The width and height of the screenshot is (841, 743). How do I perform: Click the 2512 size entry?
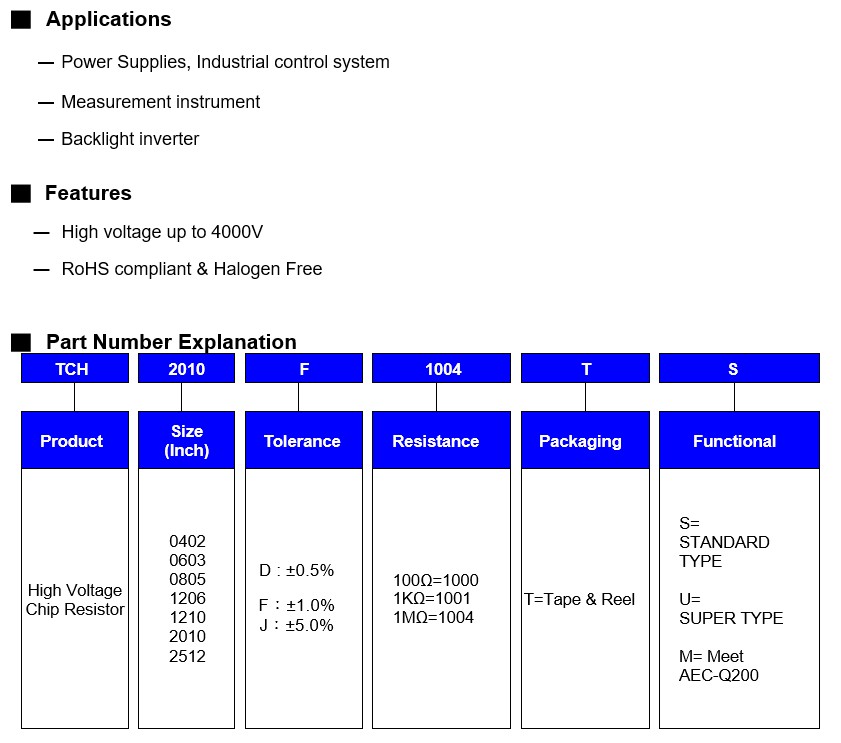[x=187, y=656]
